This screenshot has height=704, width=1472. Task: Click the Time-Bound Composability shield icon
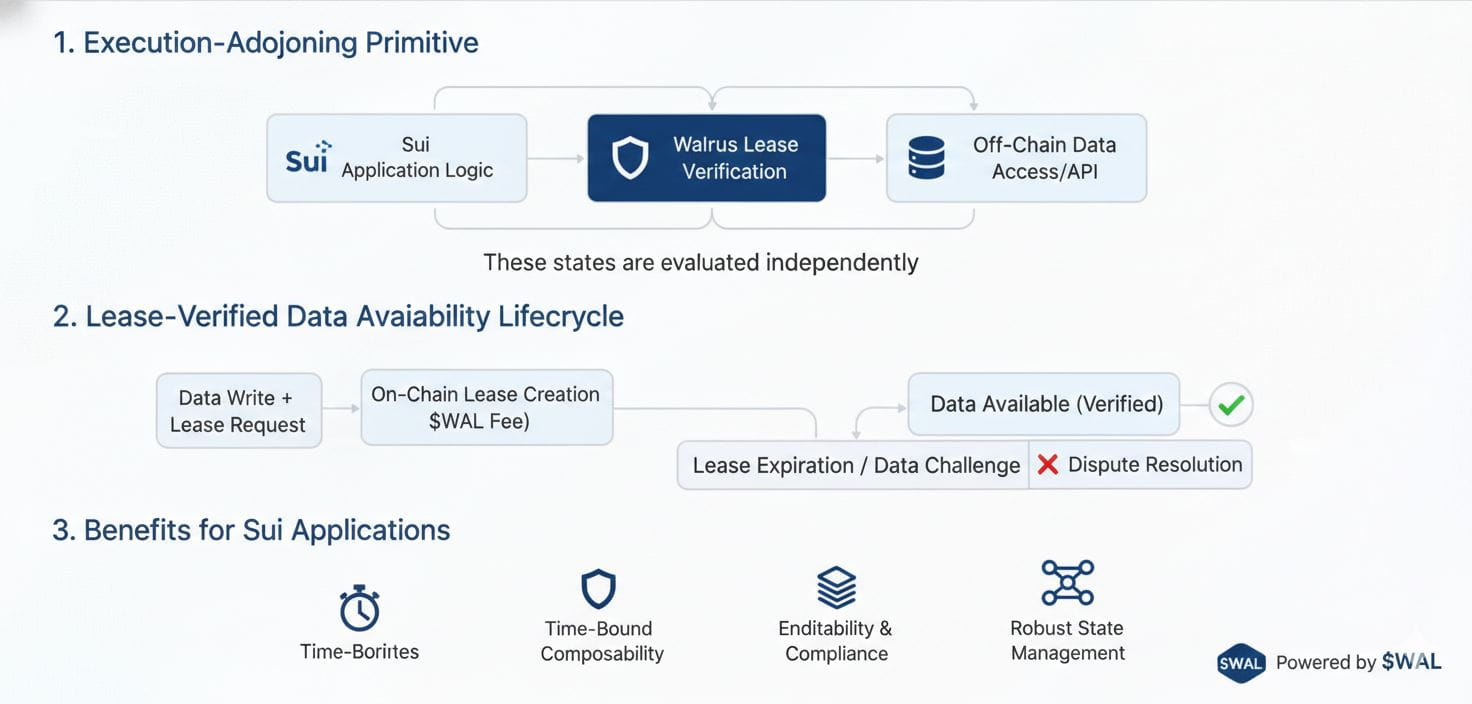point(598,590)
